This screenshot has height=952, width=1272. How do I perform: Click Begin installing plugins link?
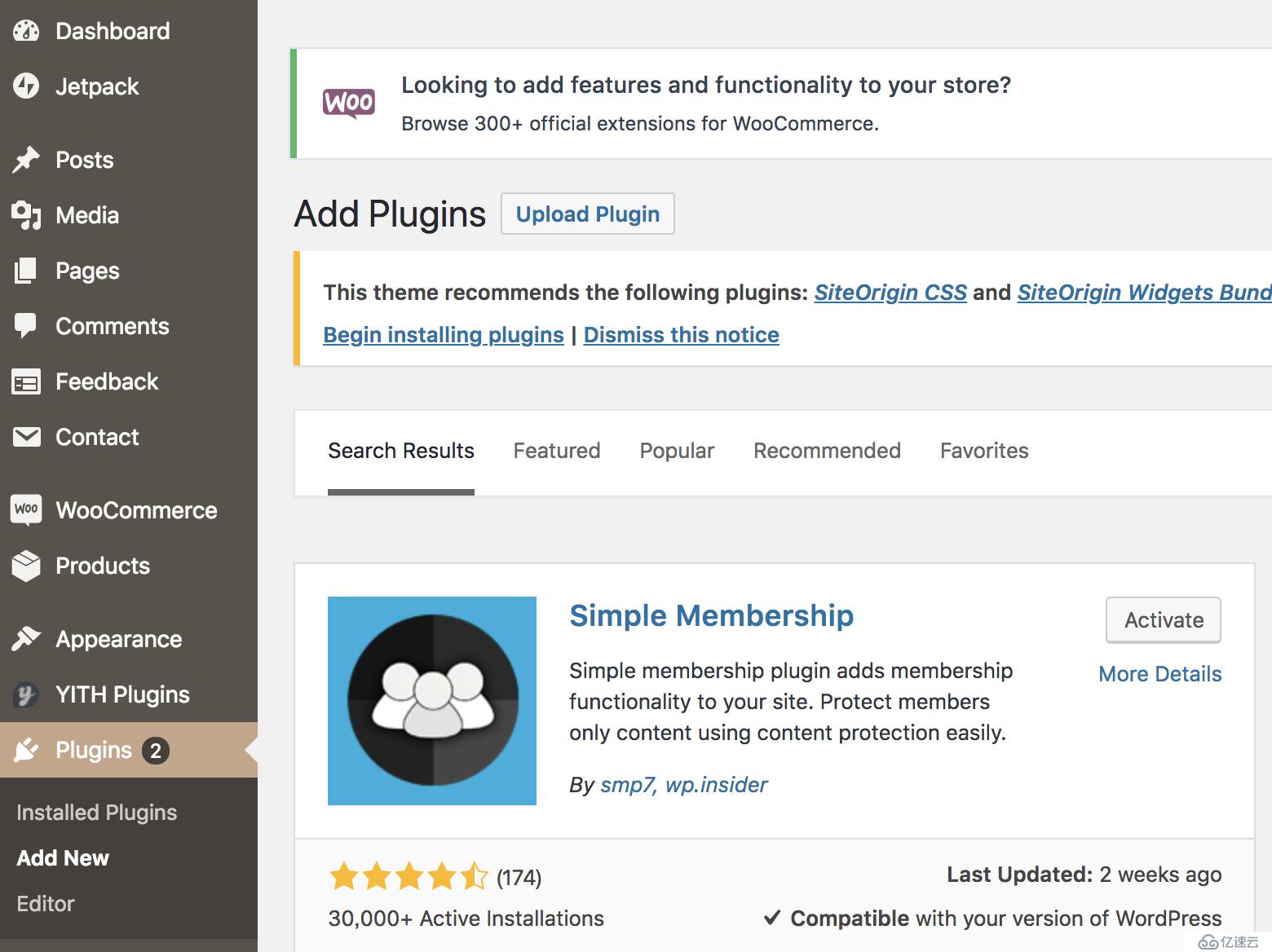[x=444, y=335]
